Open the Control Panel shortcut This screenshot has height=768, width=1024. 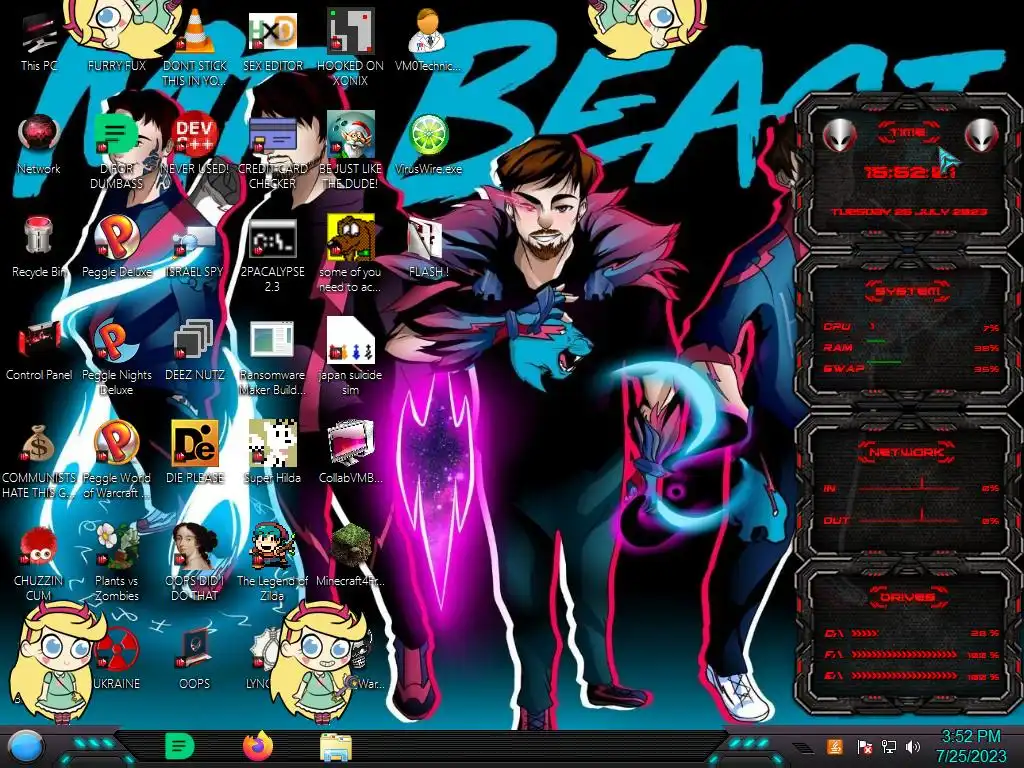coord(39,351)
